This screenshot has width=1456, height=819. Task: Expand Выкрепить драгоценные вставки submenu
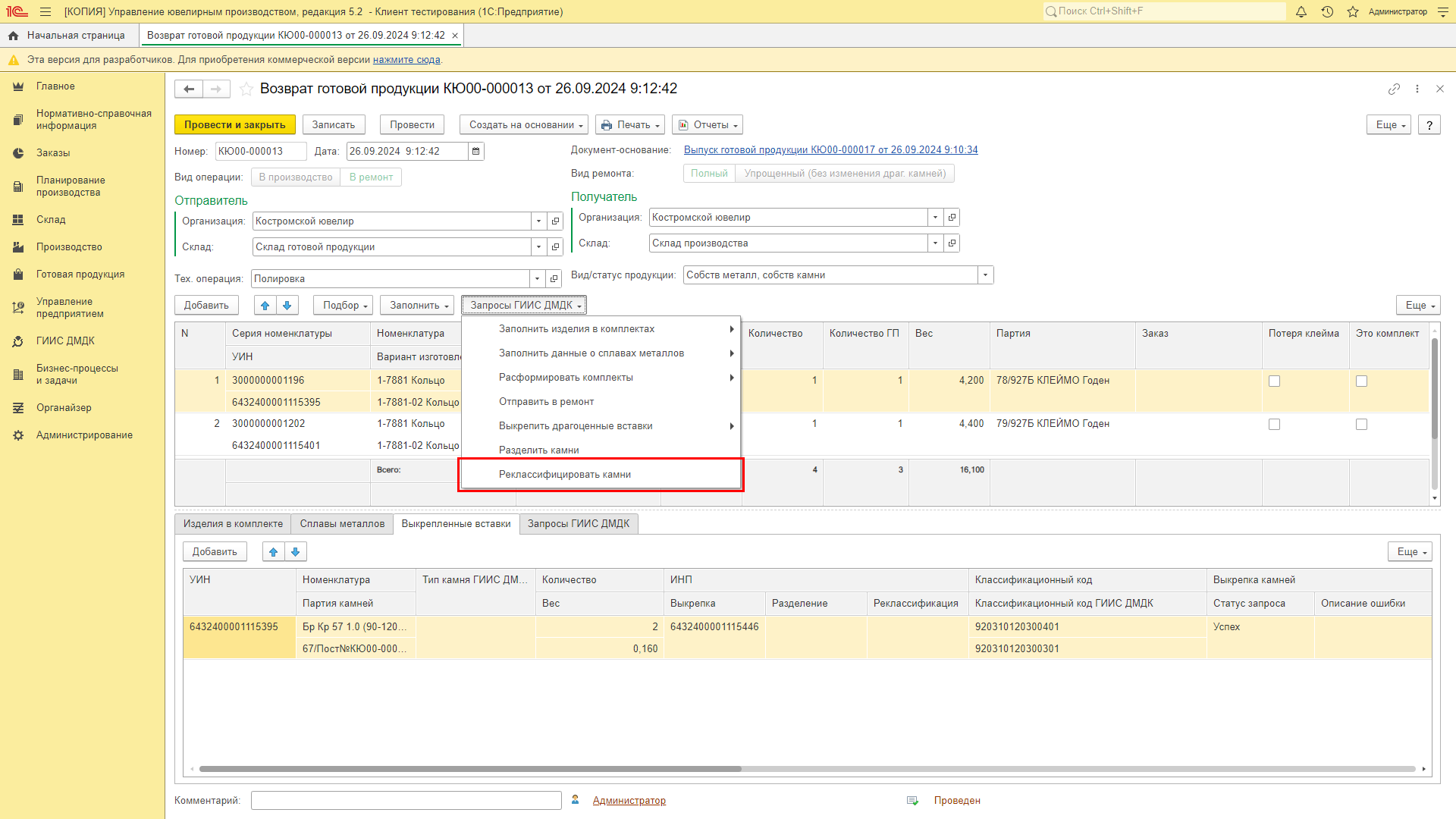[x=601, y=426]
